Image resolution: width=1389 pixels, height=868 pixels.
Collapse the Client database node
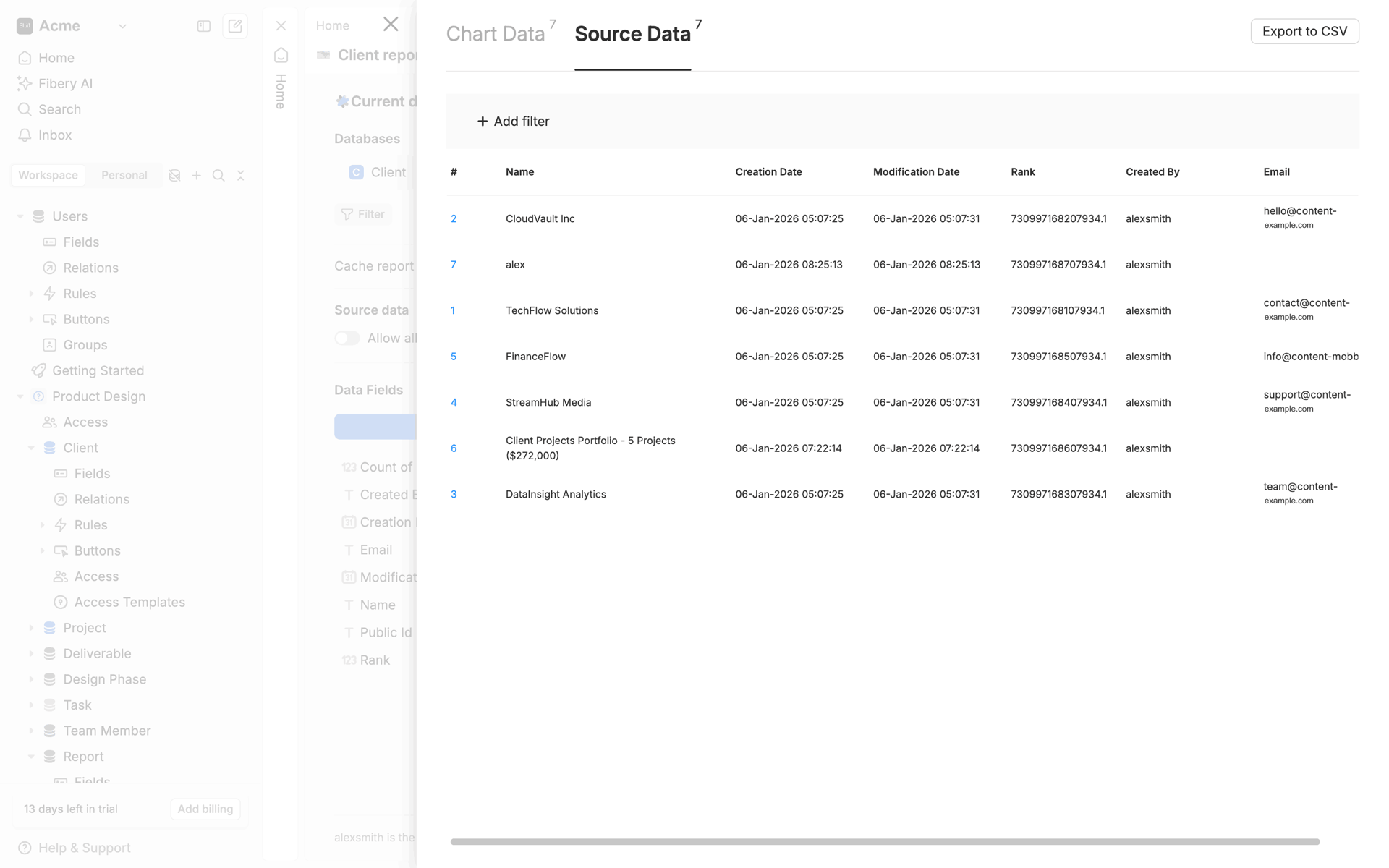click(x=31, y=448)
